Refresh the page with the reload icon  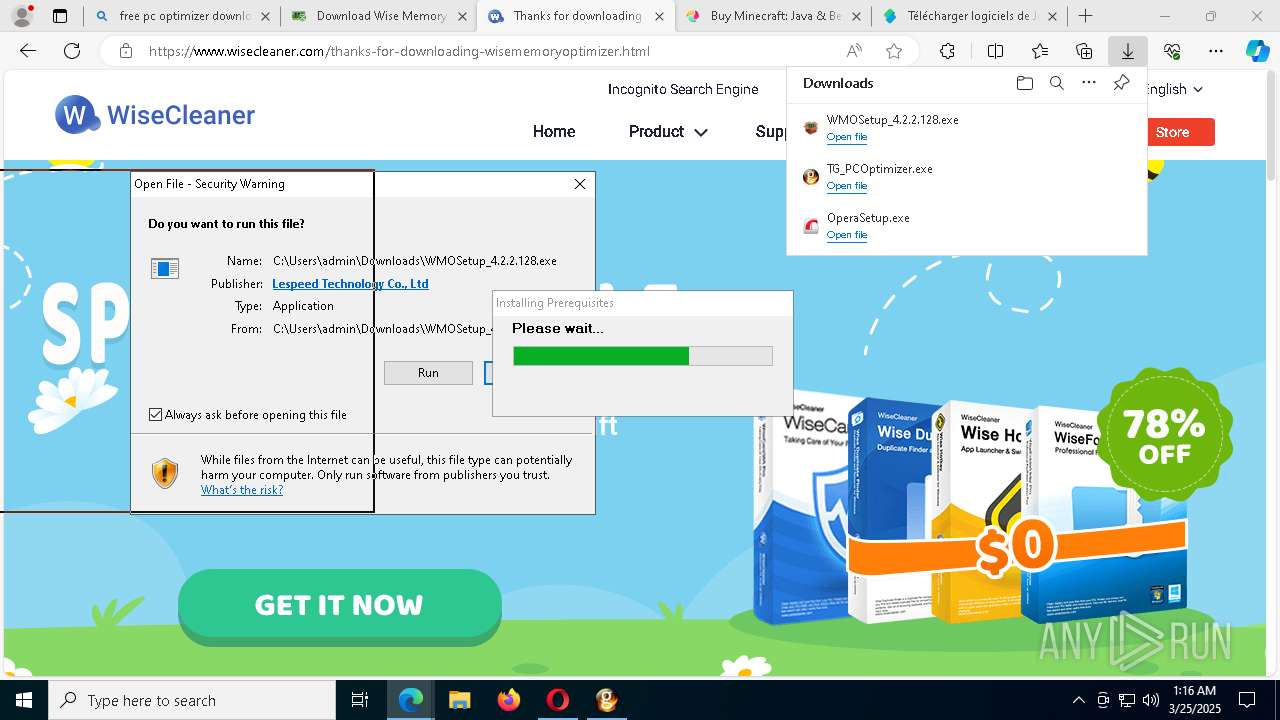[x=72, y=52]
